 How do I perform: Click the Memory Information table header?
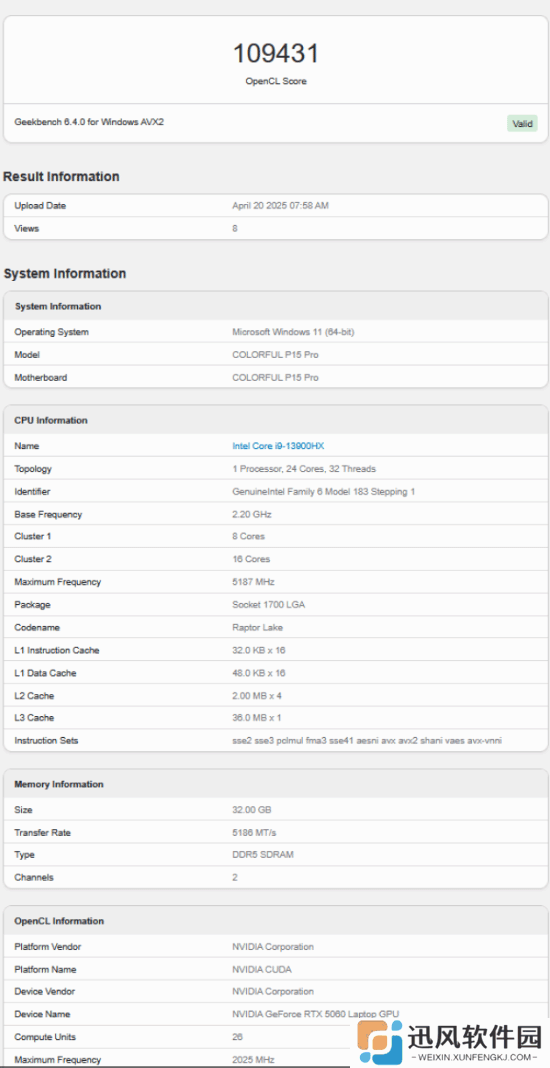coord(275,784)
